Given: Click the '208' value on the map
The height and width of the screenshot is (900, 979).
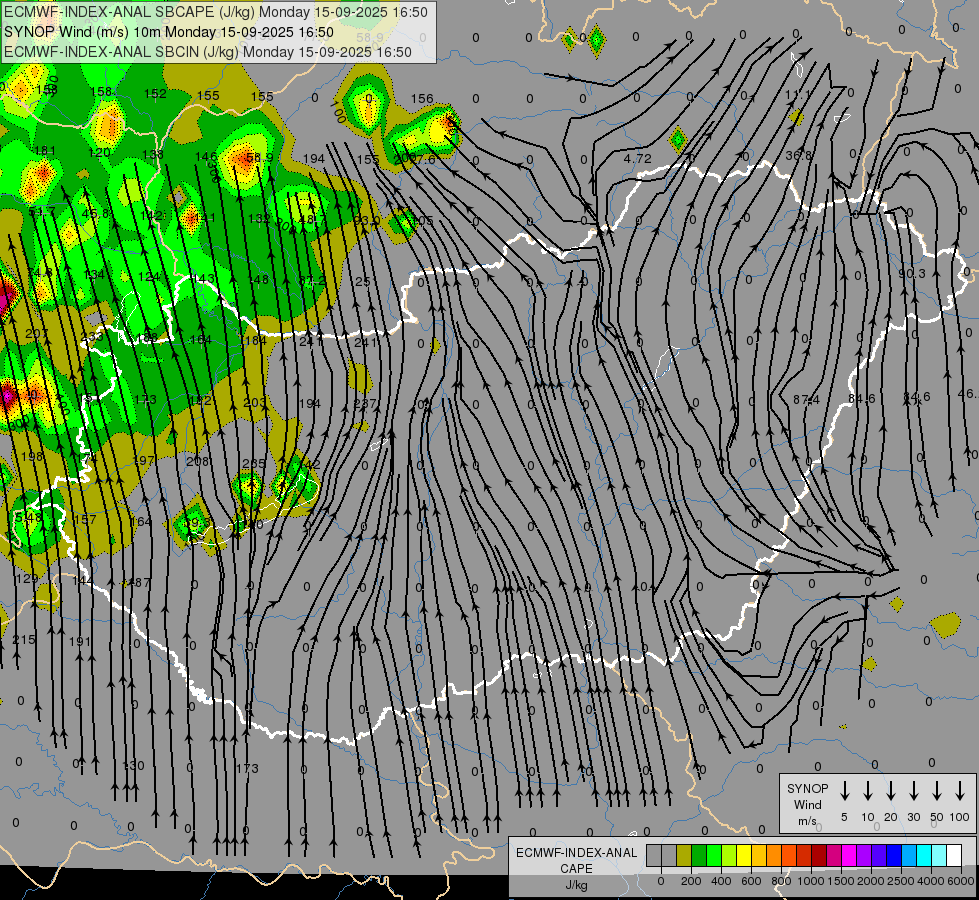Looking at the screenshot, I should point(197,461).
